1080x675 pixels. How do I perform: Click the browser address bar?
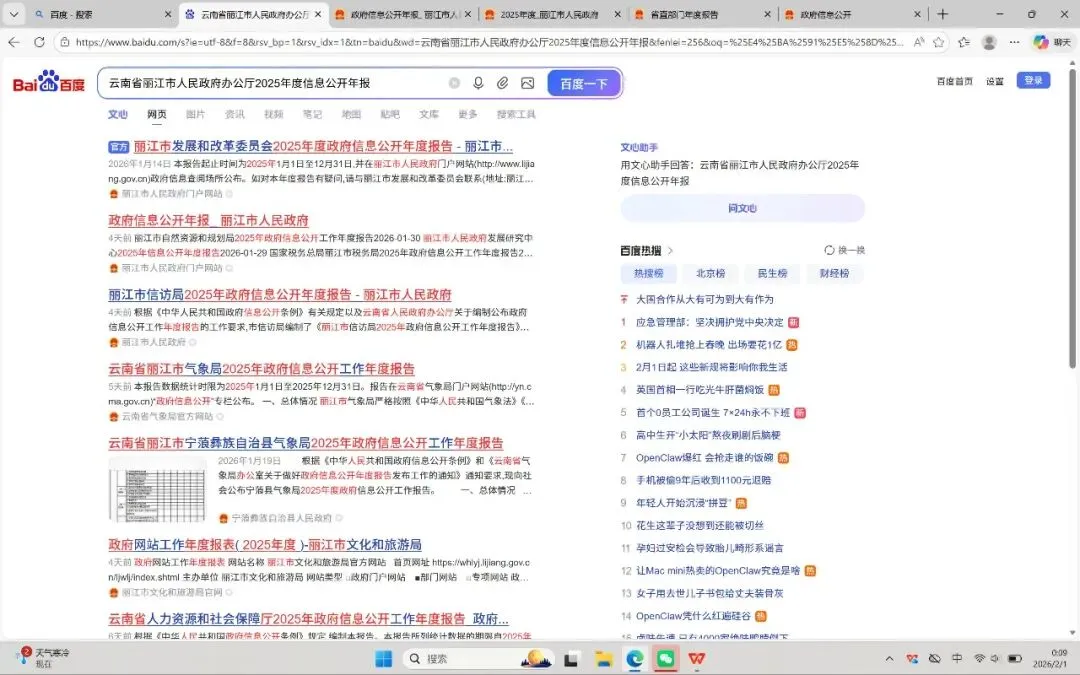pos(489,42)
